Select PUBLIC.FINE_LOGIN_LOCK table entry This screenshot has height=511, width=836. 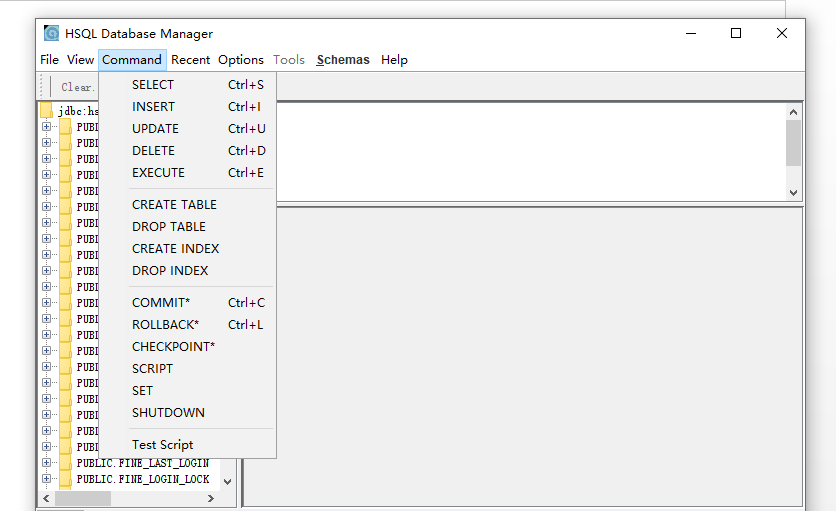tap(143, 479)
